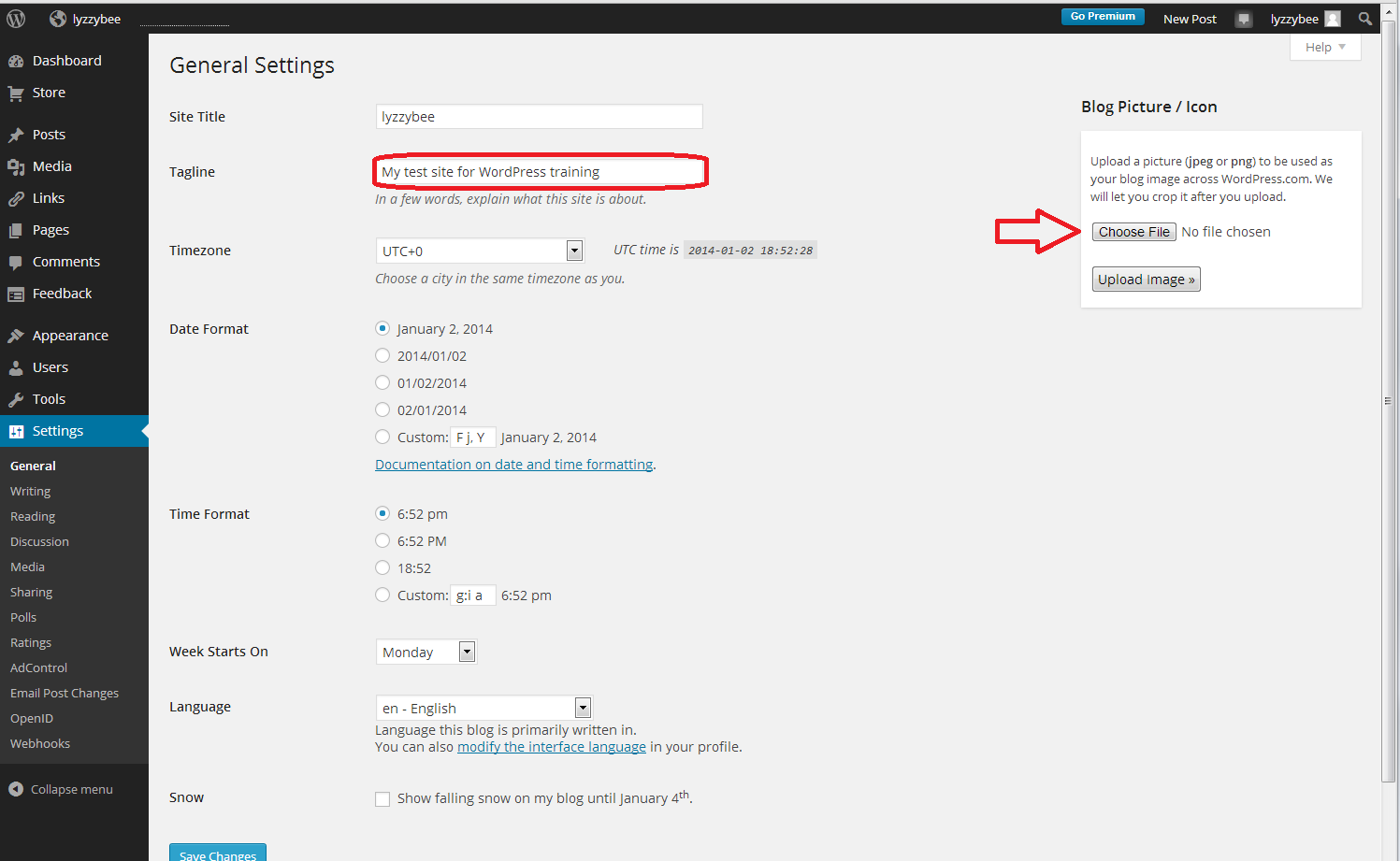Enable the falling snow checkbox
Viewport: 1400px width, 861px height.
pyautogui.click(x=382, y=798)
